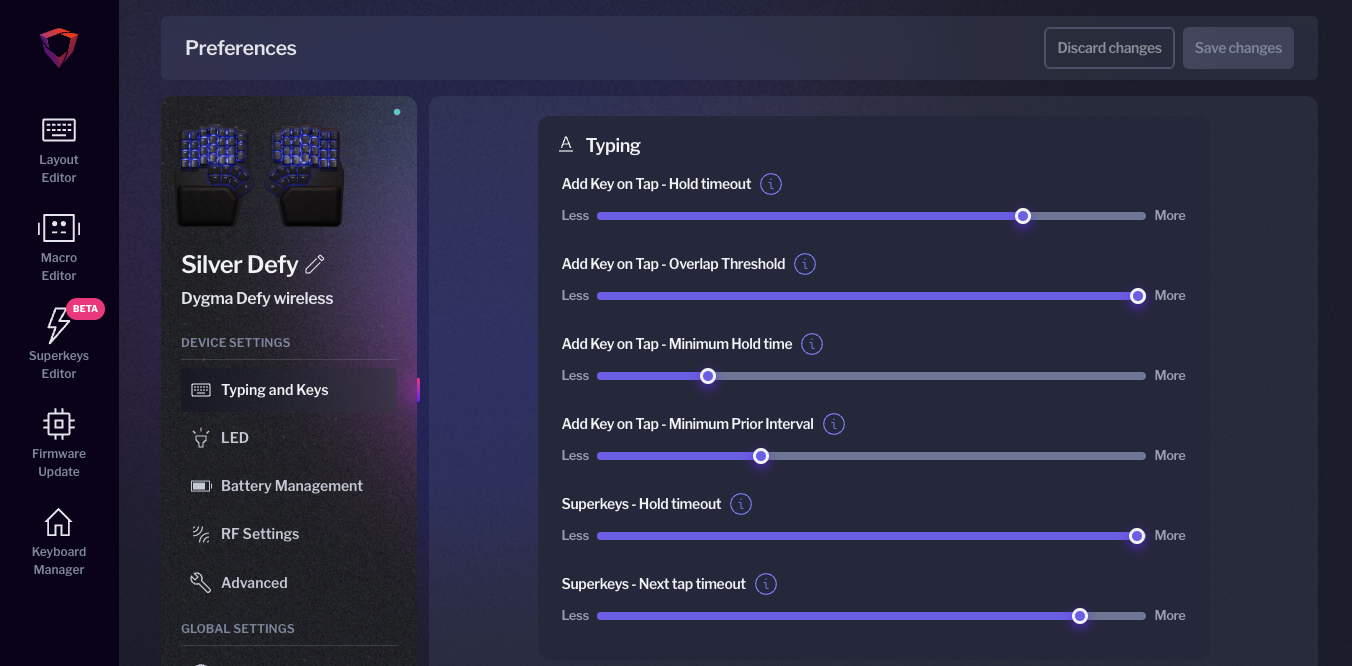Open the Layout Editor
The height and width of the screenshot is (666, 1352).
[59, 150]
